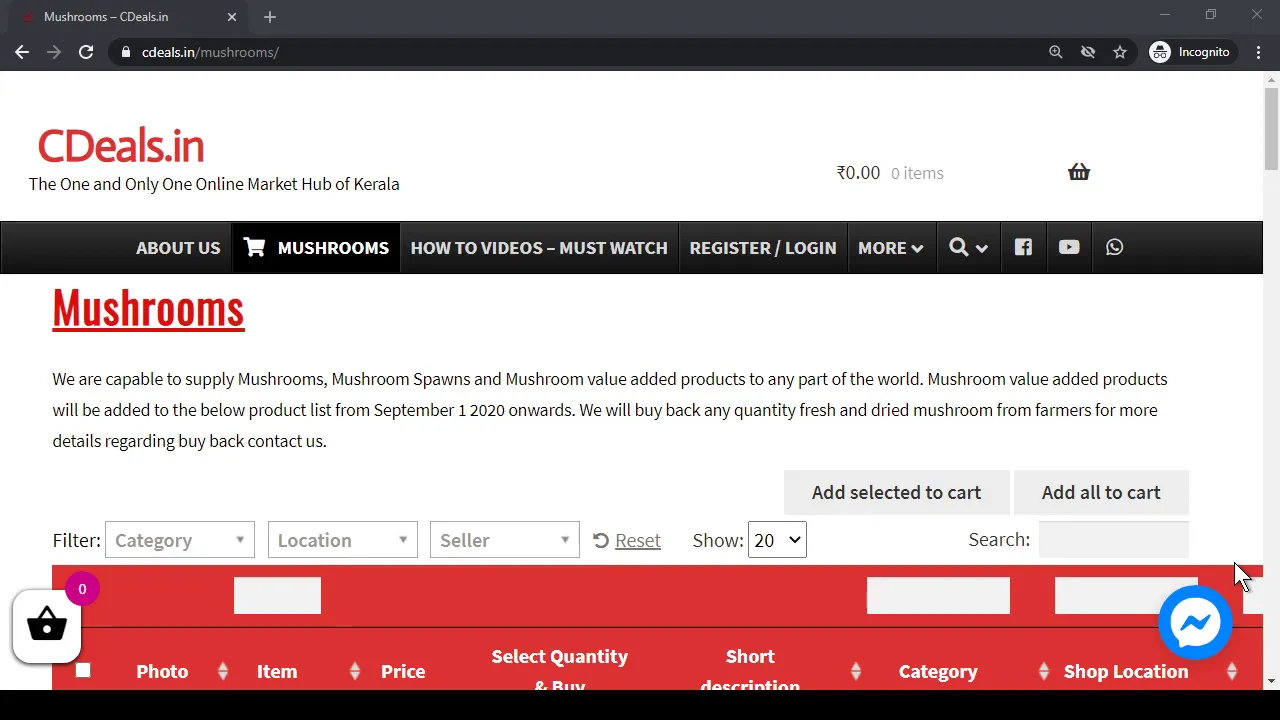The image size is (1280, 720).
Task: Click the CDeals.in logo
Action: (x=121, y=147)
